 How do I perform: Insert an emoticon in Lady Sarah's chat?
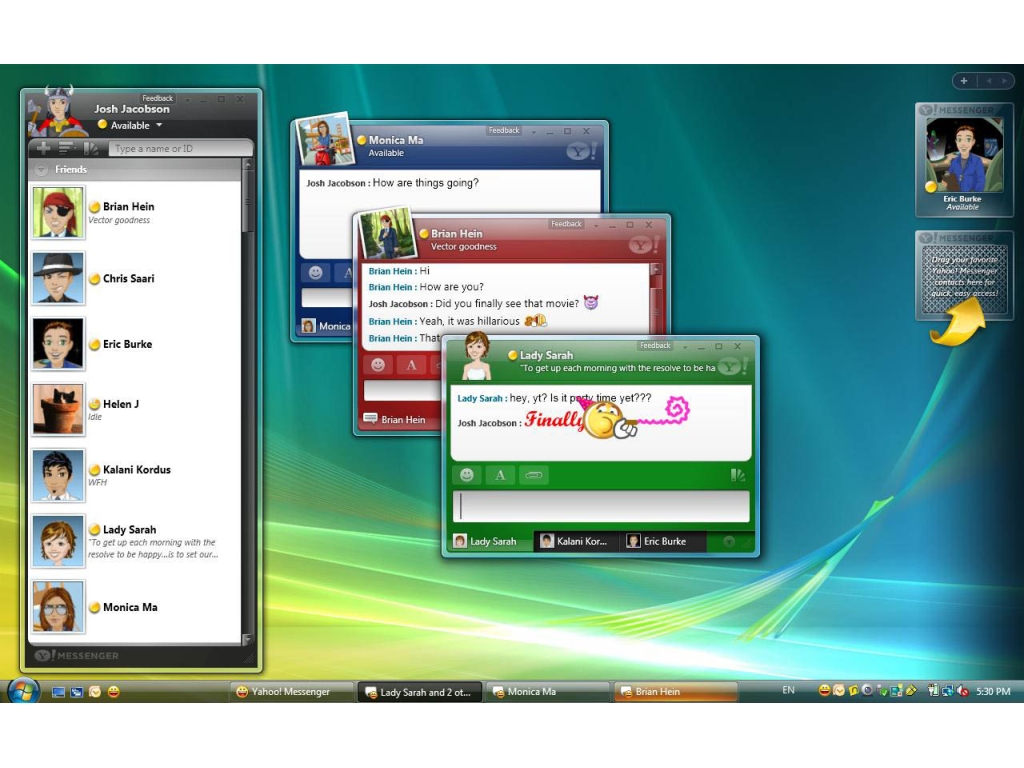pos(466,475)
